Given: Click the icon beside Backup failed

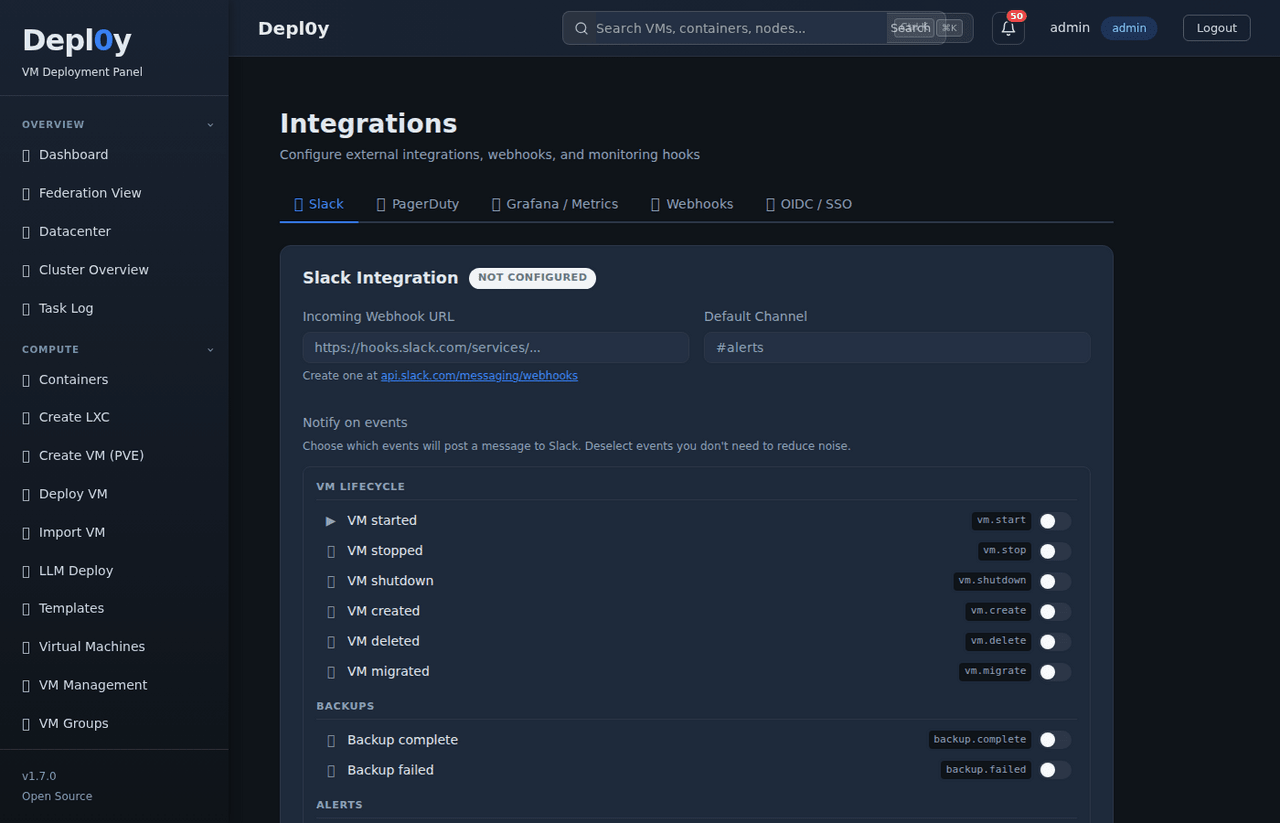Looking at the screenshot, I should point(331,770).
